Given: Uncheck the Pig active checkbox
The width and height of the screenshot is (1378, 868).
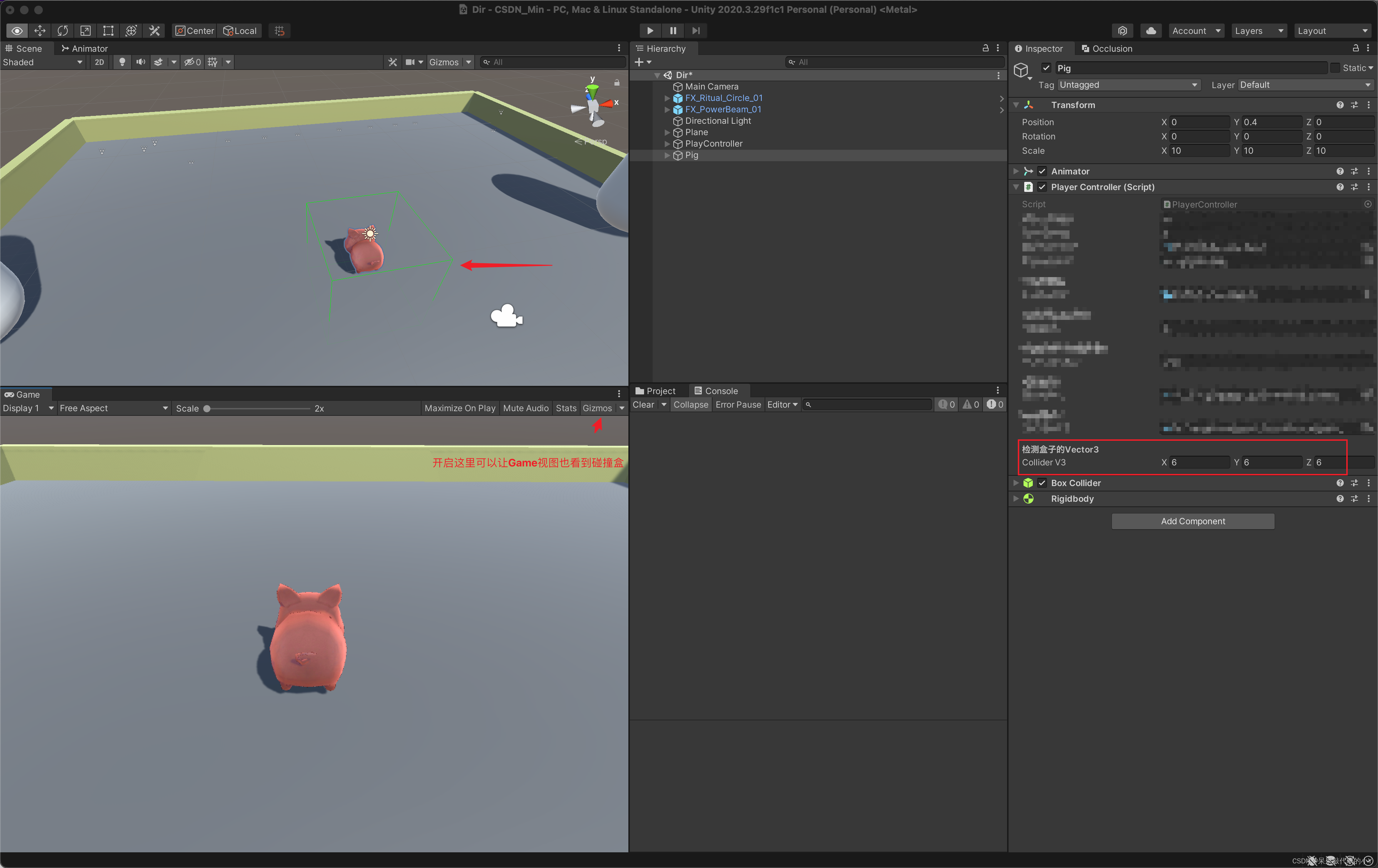Looking at the screenshot, I should coord(1046,68).
